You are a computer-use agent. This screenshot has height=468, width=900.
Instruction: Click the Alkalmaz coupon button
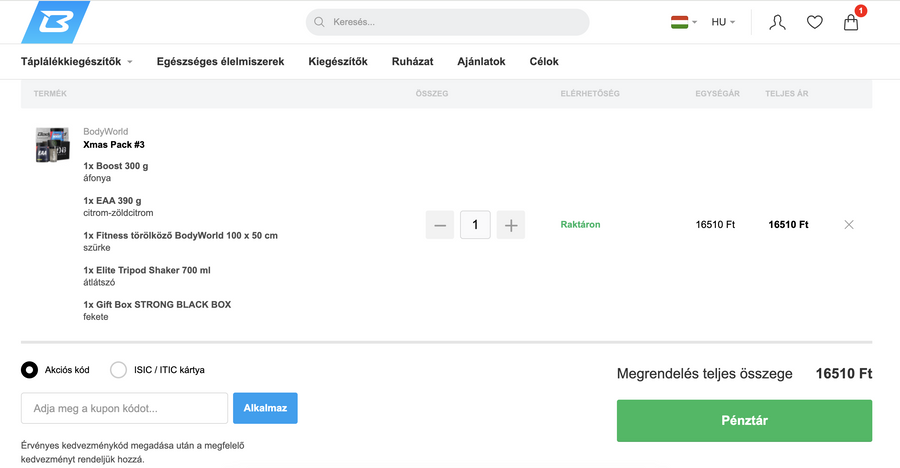coord(265,408)
